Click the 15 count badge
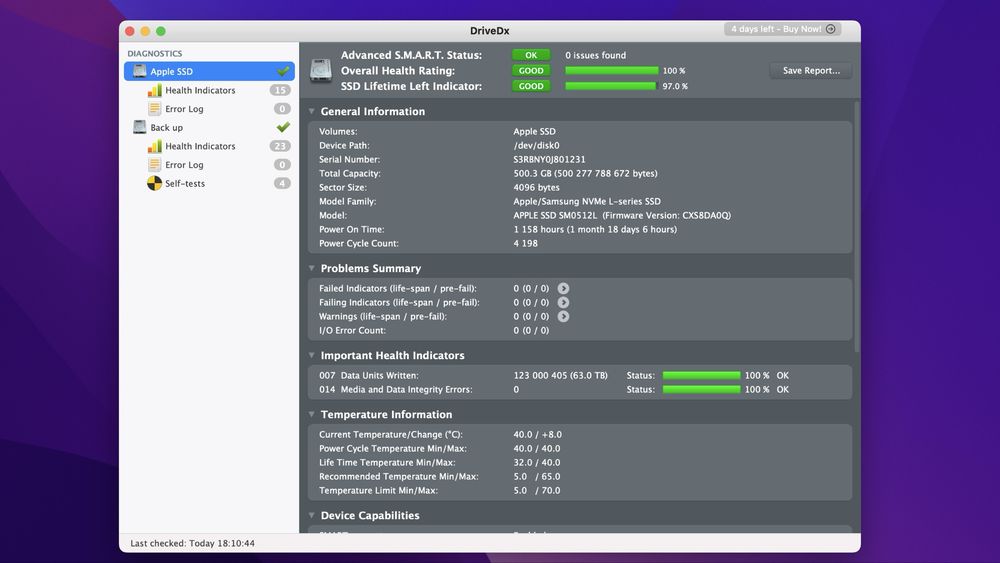1000x563 pixels. tap(280, 90)
